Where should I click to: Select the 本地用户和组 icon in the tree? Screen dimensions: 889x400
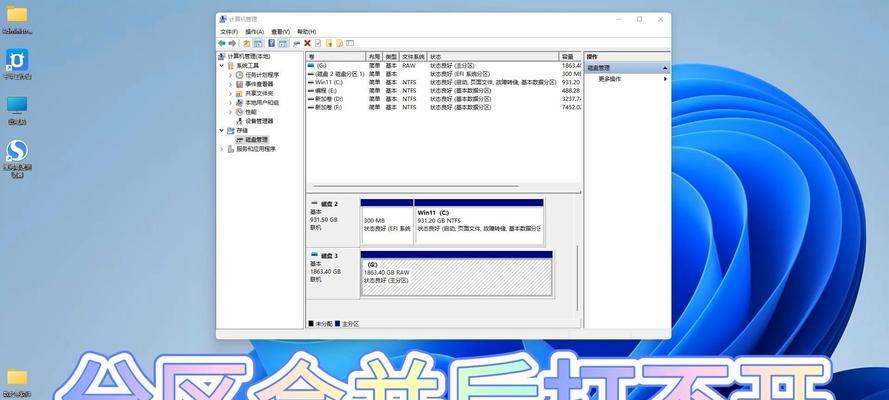240,103
